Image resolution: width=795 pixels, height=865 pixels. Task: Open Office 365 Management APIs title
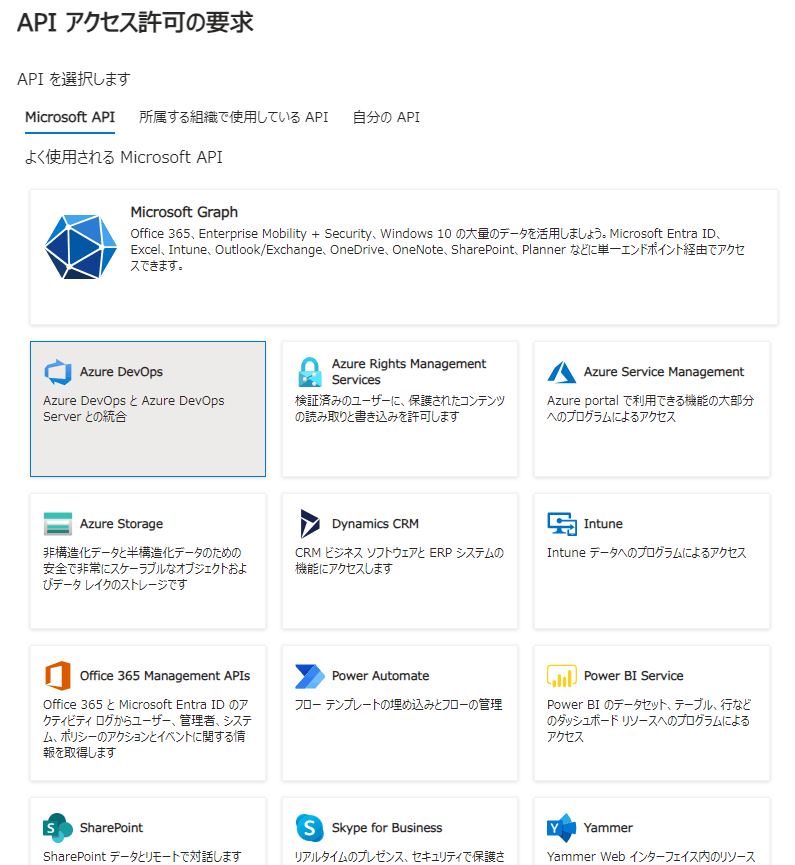[x=165, y=676]
